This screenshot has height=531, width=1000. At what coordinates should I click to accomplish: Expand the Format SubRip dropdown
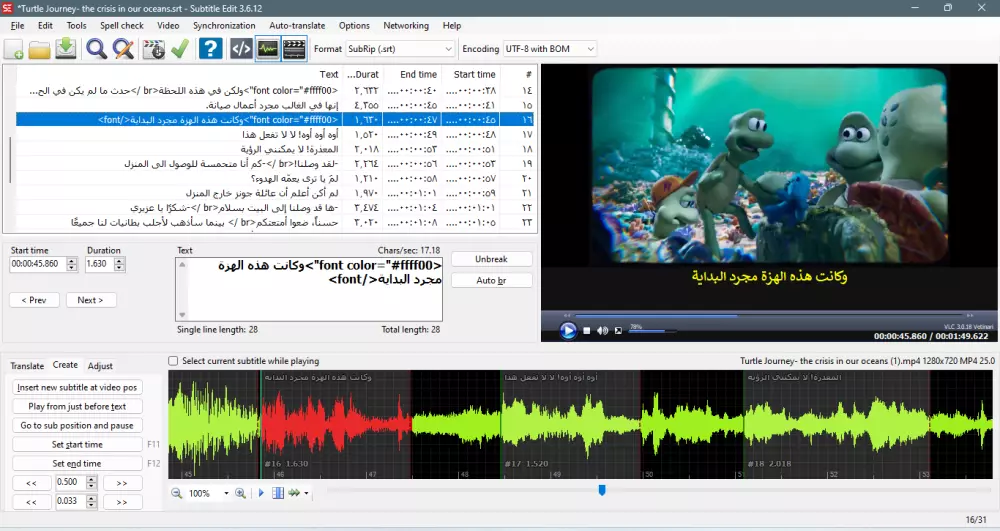tap(446, 48)
